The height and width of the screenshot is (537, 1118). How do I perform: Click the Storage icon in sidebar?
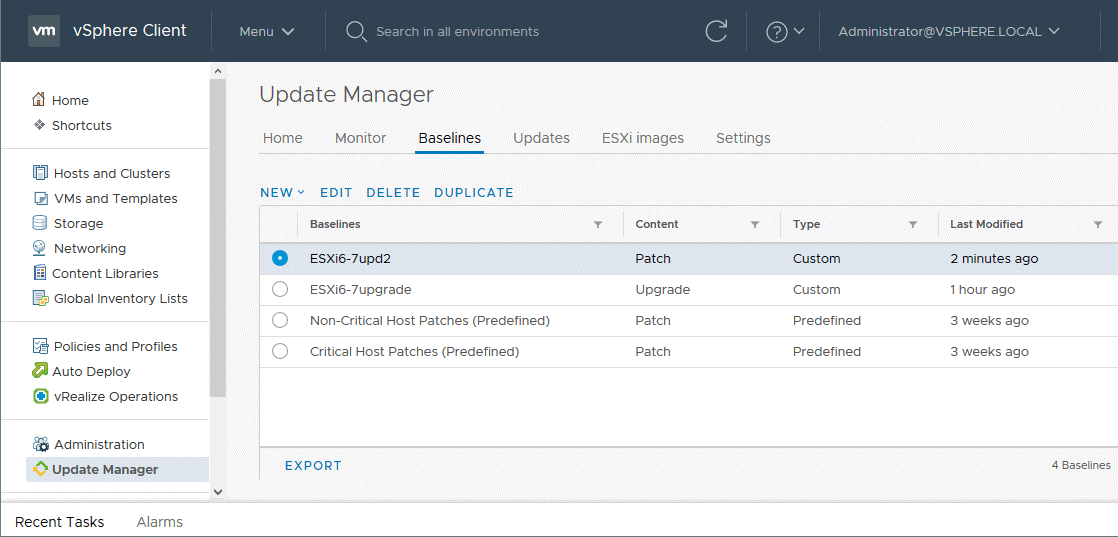tap(40, 223)
